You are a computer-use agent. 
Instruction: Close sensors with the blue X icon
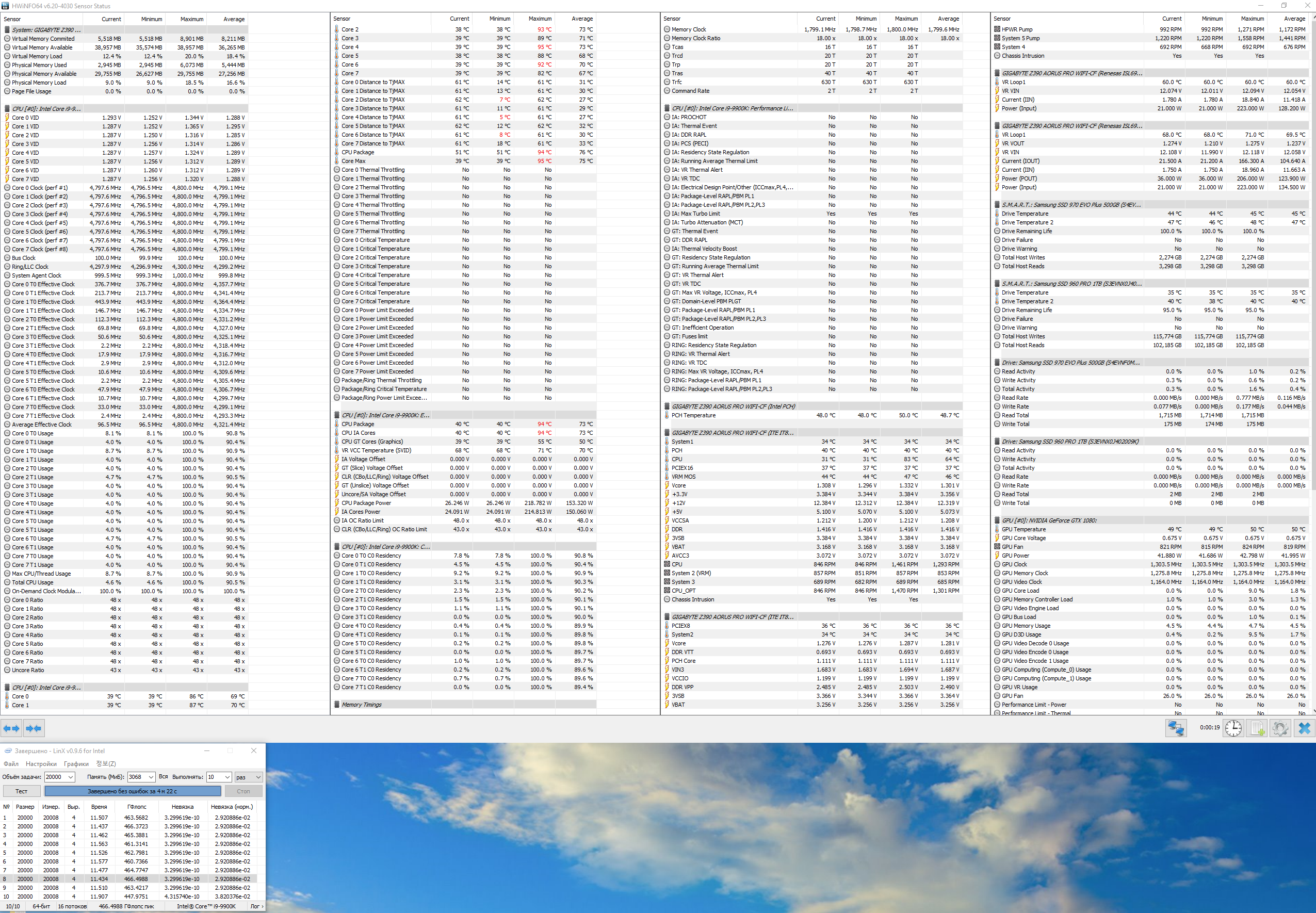click(1304, 728)
